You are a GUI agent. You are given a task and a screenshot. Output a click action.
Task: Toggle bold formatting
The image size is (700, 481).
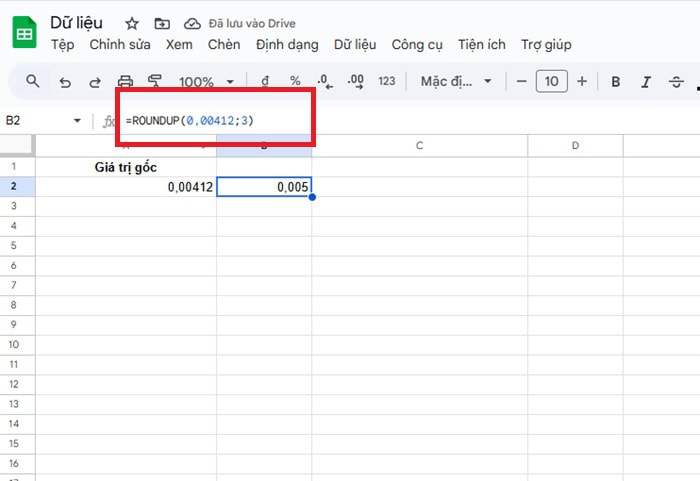[x=616, y=82]
